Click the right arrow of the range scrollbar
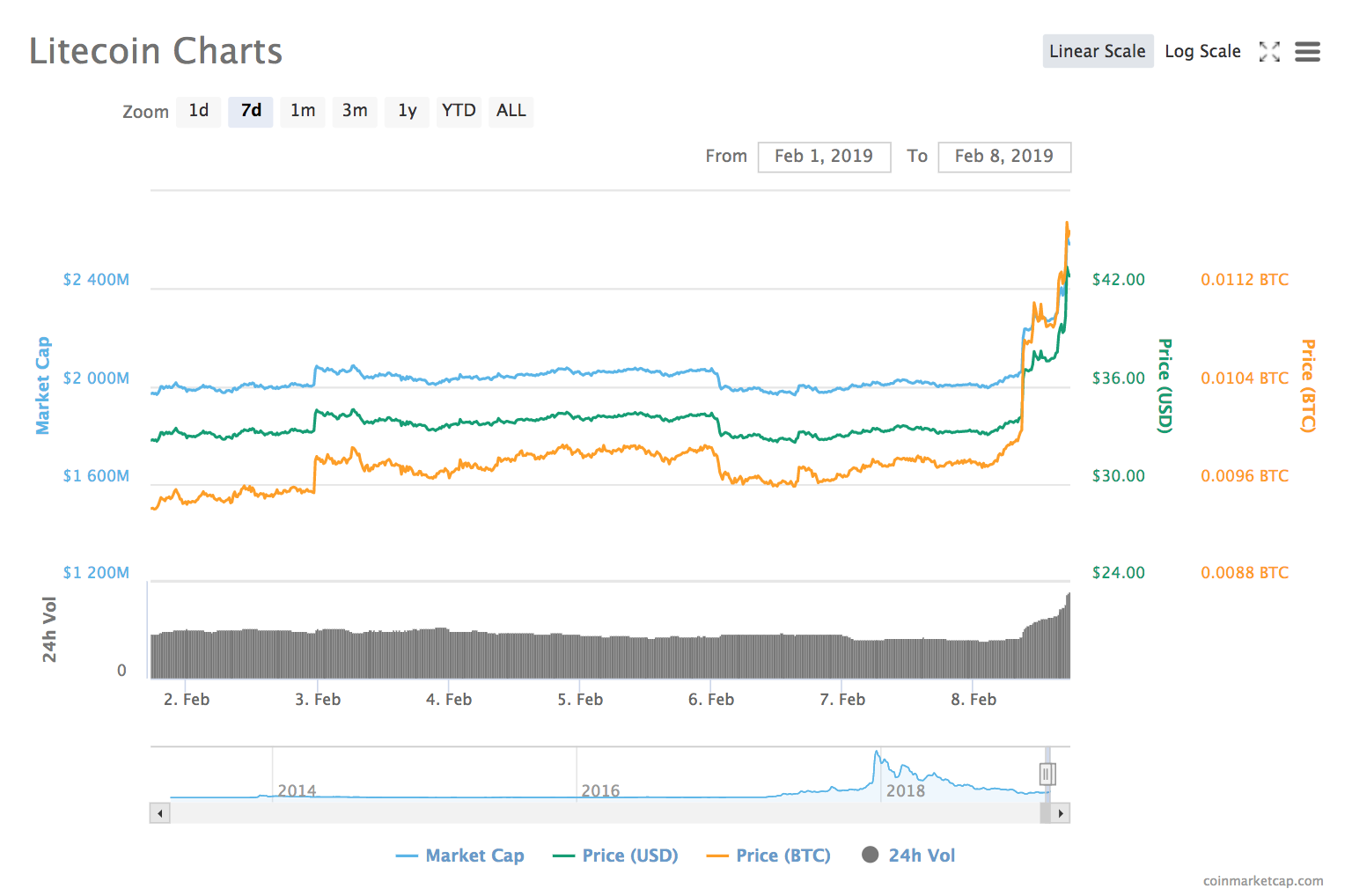 point(1061,812)
